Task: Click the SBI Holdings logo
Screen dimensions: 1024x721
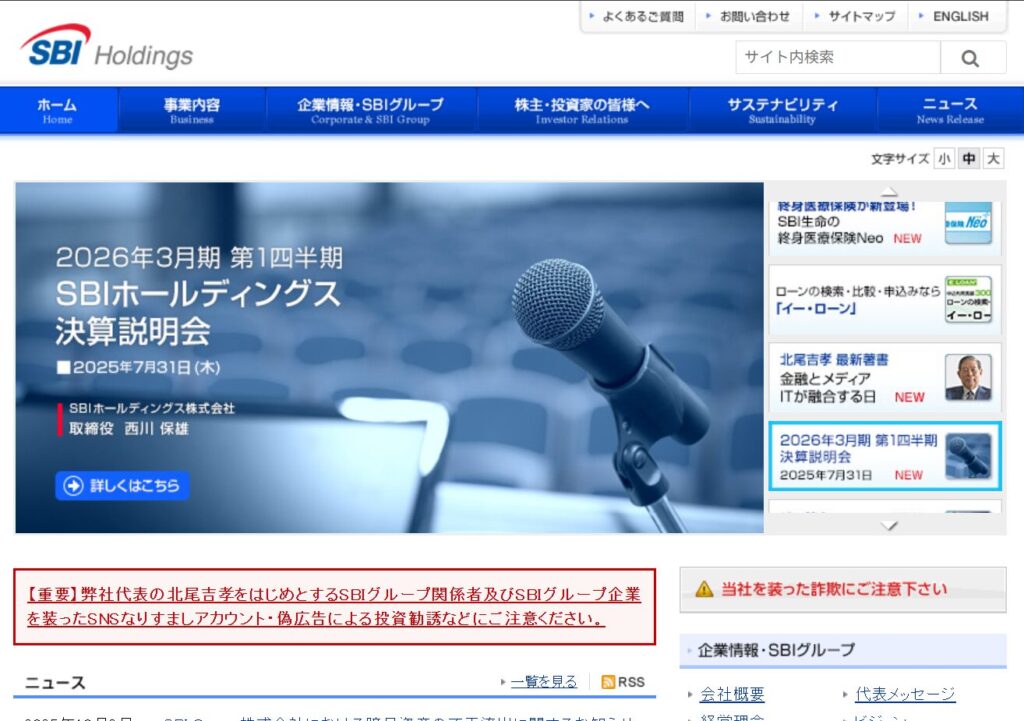Action: click(x=107, y=47)
